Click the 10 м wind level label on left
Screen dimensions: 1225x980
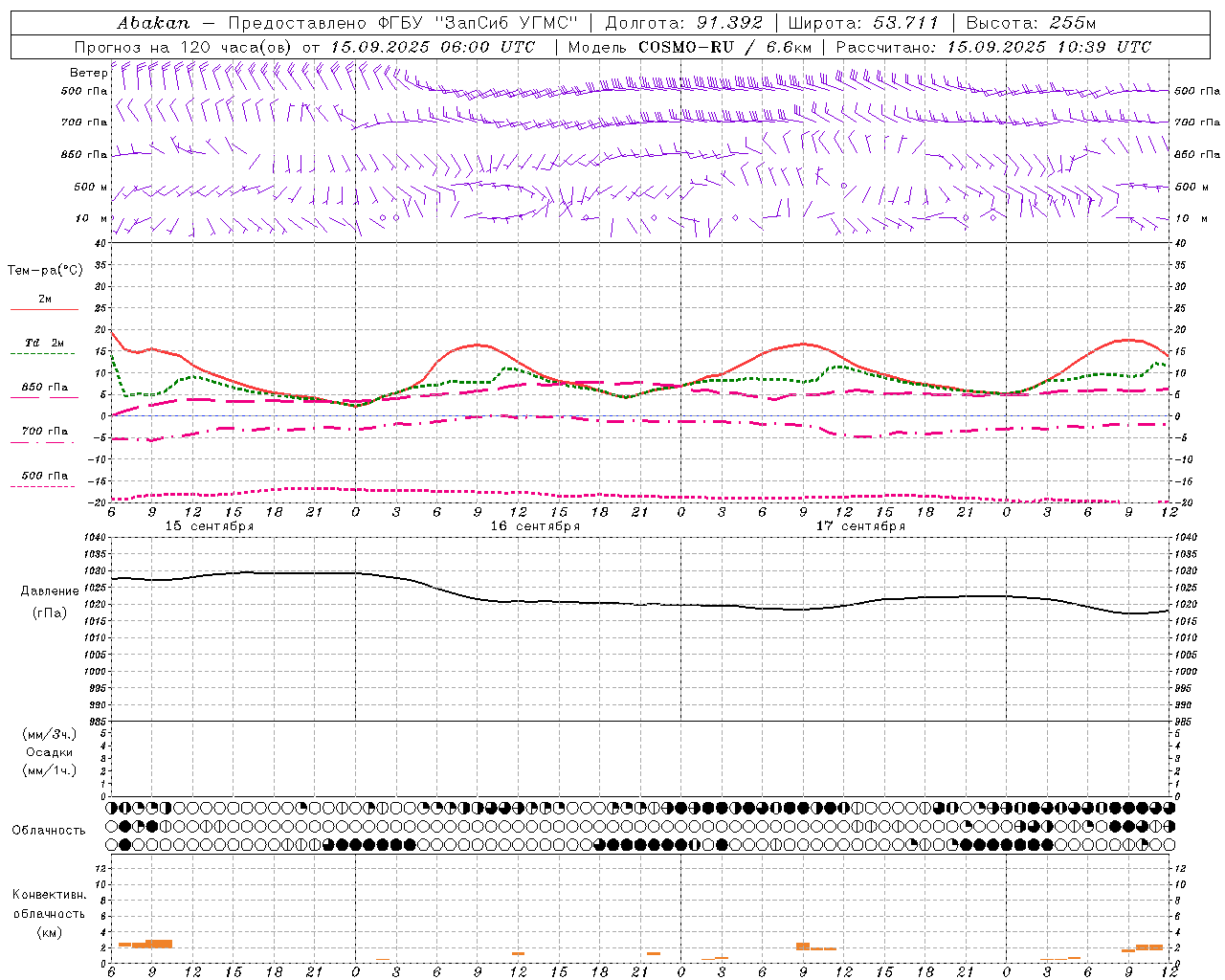pos(92,218)
